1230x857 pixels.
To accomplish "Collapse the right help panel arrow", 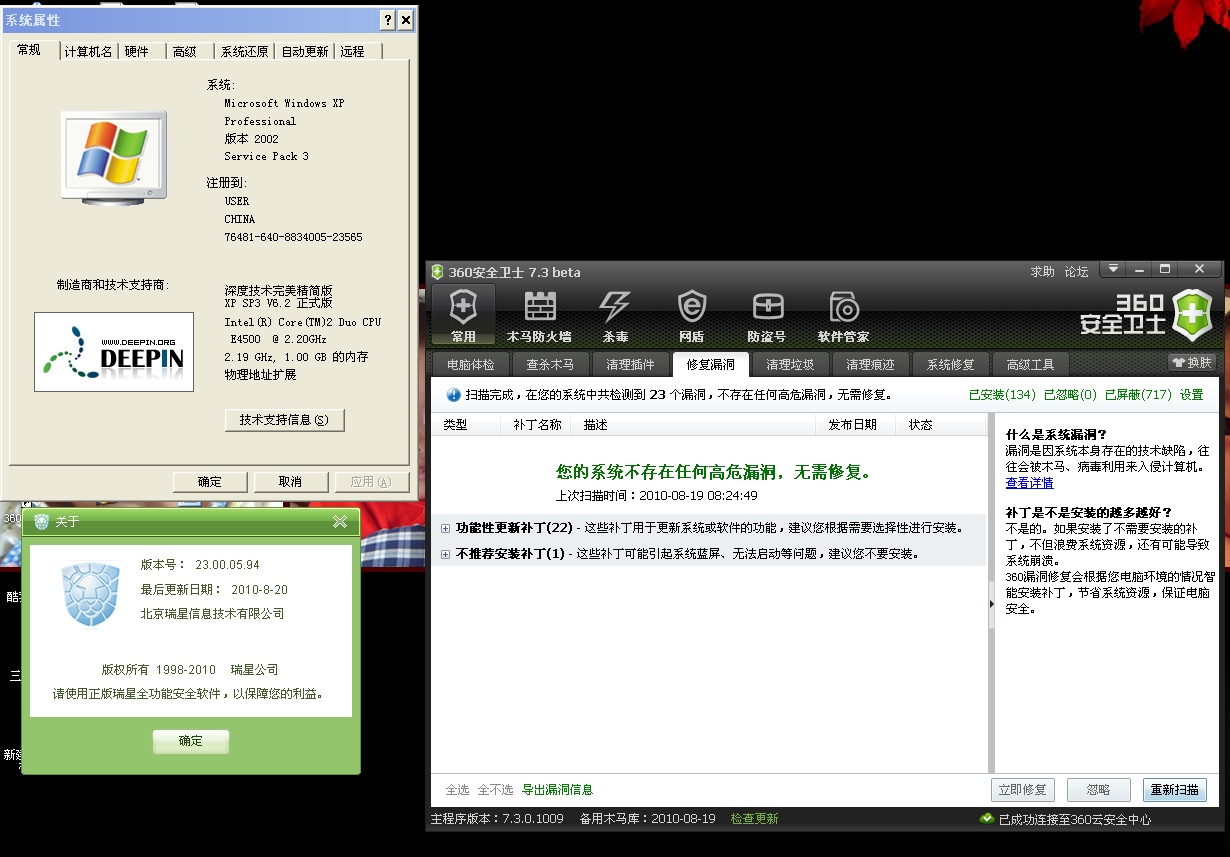I will [x=990, y=604].
